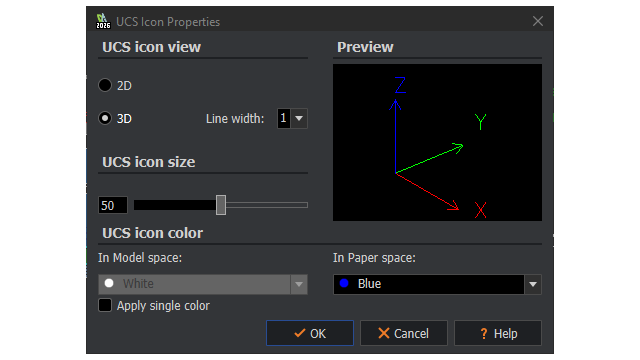
Task: Open the Help button
Action: [498, 333]
